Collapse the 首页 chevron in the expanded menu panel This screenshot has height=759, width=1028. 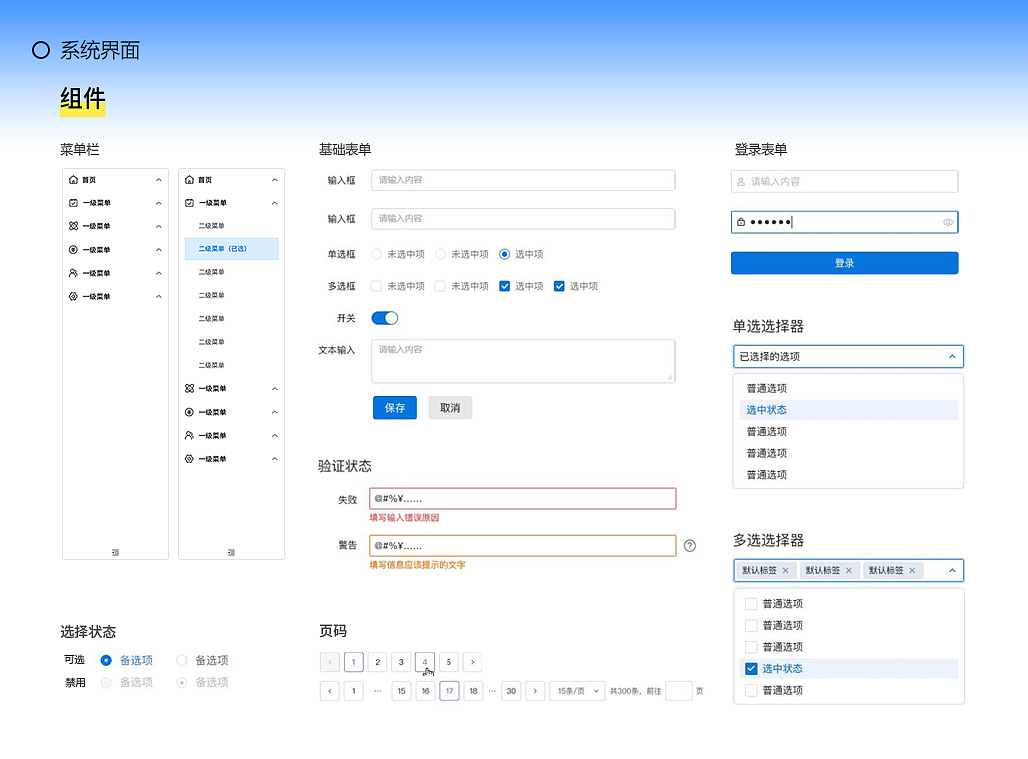275,180
